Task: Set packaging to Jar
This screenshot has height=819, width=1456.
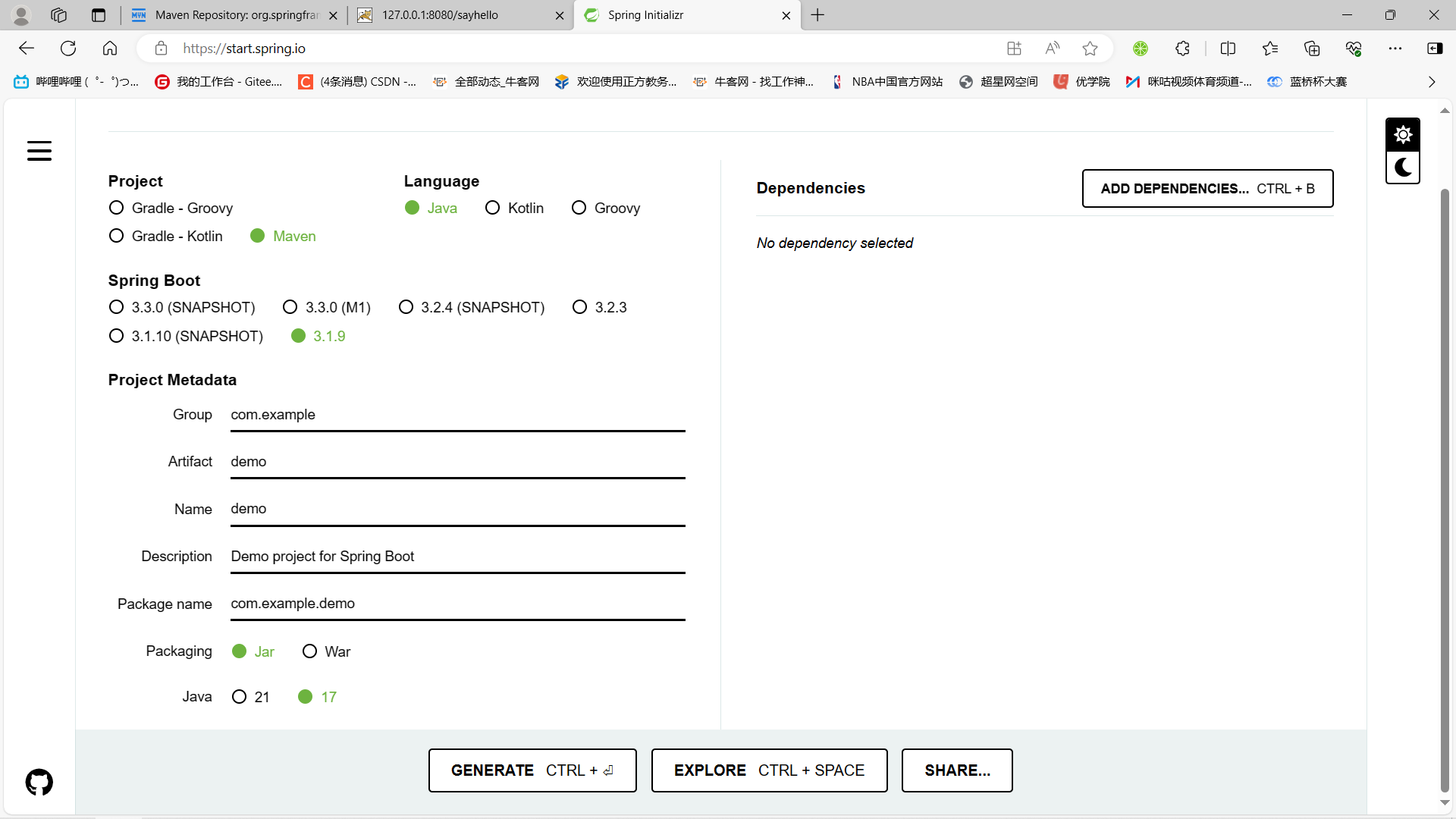Action: click(253, 651)
